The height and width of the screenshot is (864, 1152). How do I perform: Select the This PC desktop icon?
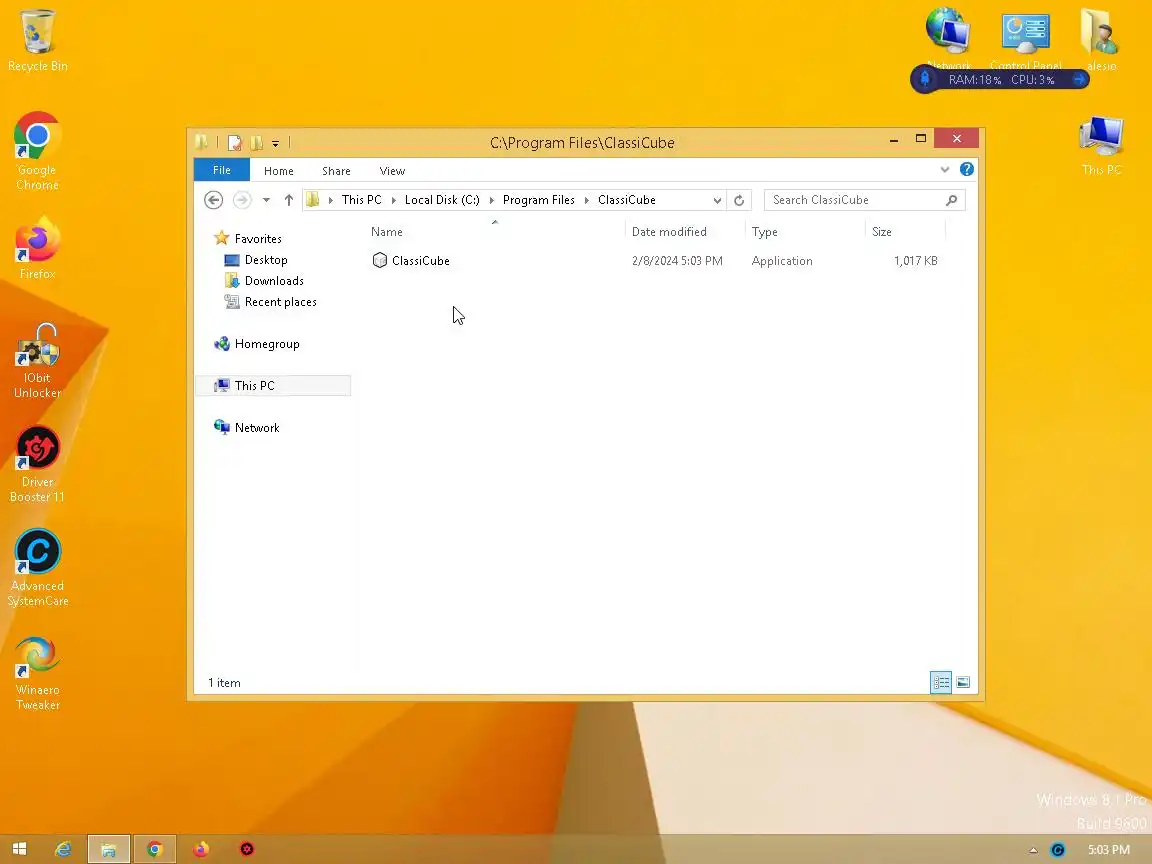click(1101, 145)
